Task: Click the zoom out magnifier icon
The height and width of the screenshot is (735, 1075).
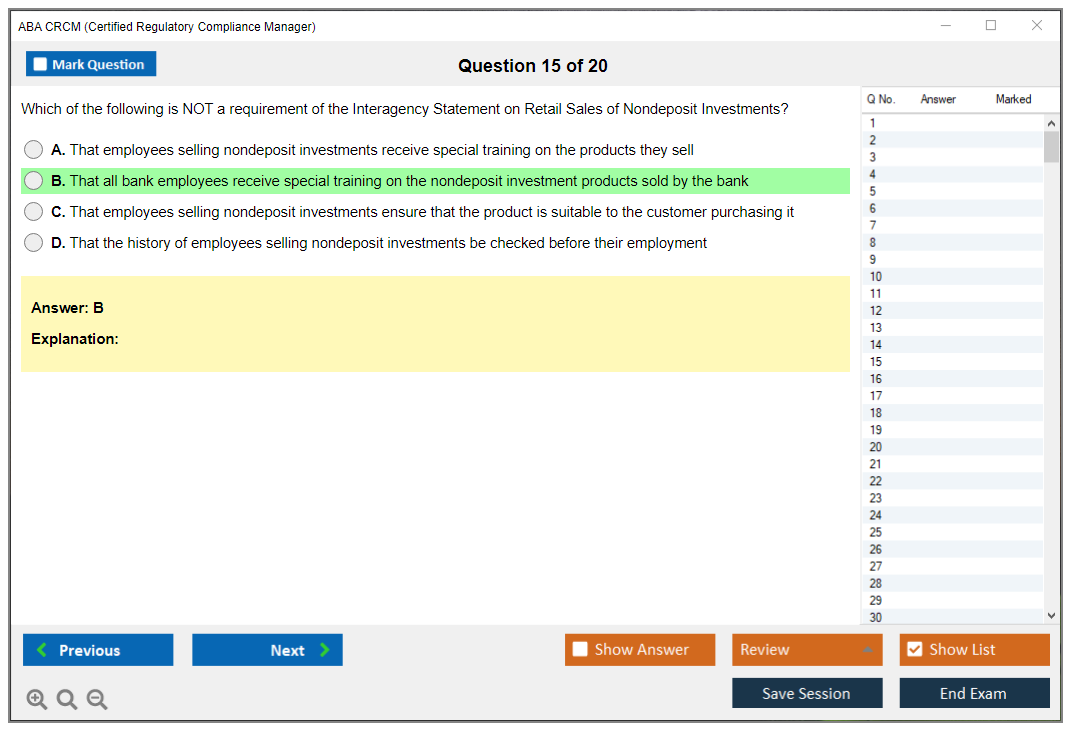Action: click(97, 700)
